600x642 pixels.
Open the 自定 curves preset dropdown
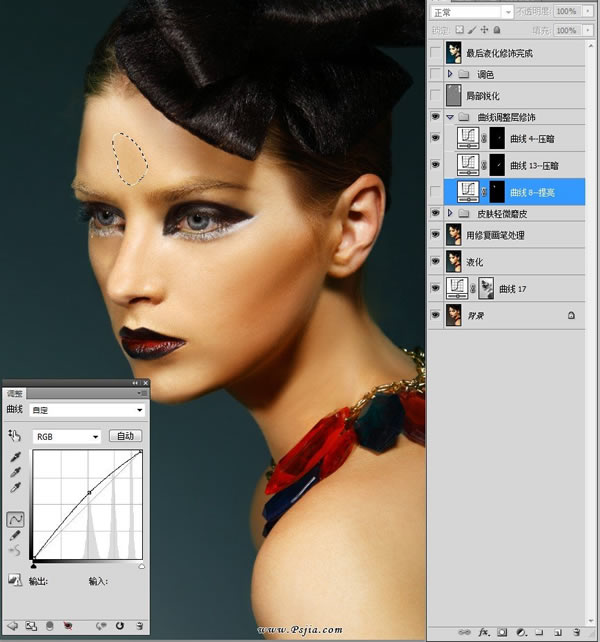[88, 410]
